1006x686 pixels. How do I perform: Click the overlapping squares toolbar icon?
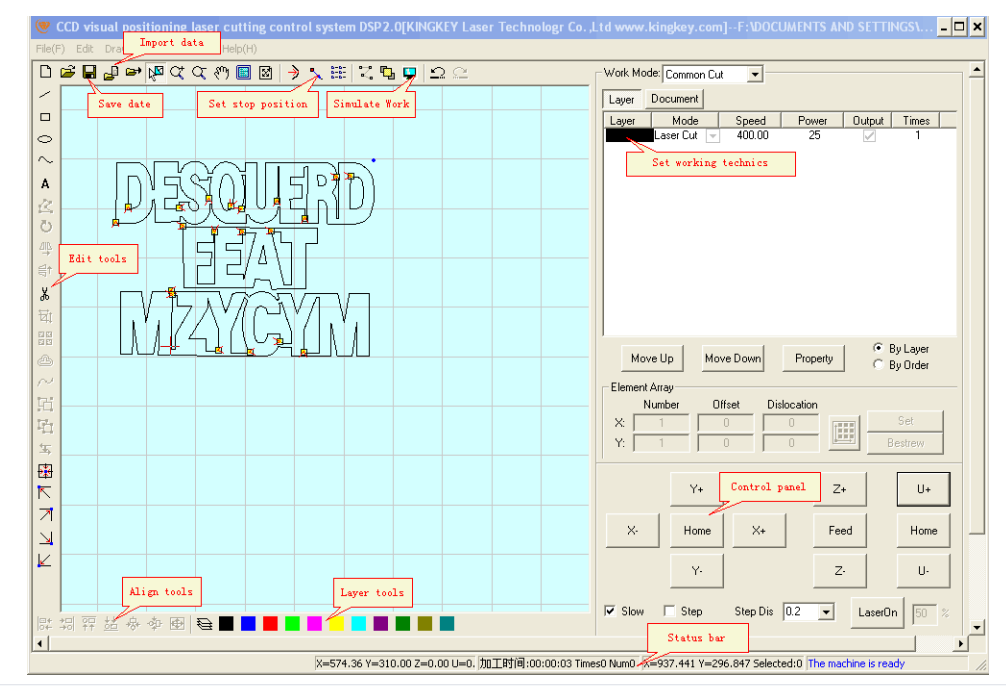coord(388,73)
